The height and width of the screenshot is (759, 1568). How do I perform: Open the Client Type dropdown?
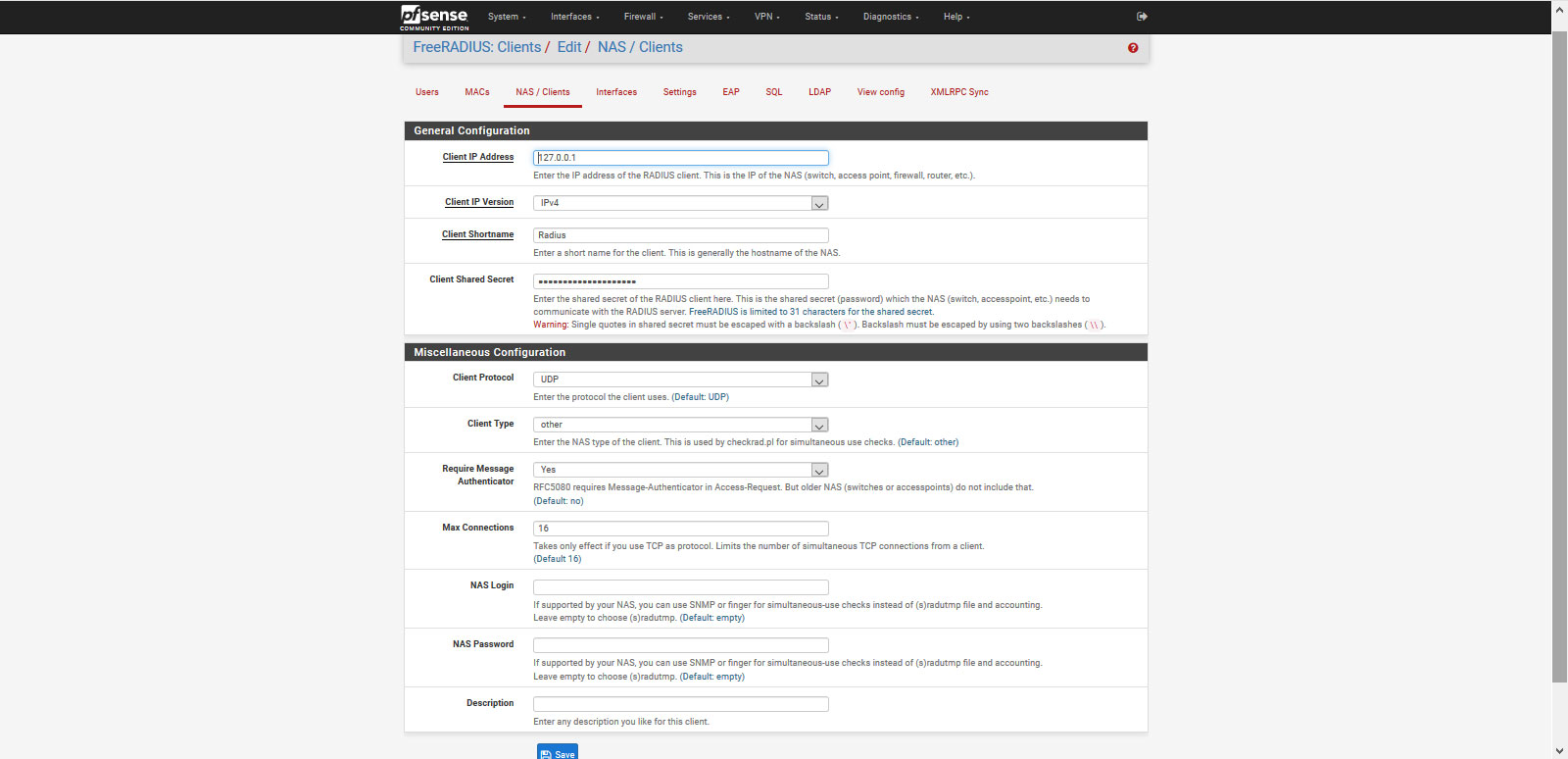click(681, 425)
